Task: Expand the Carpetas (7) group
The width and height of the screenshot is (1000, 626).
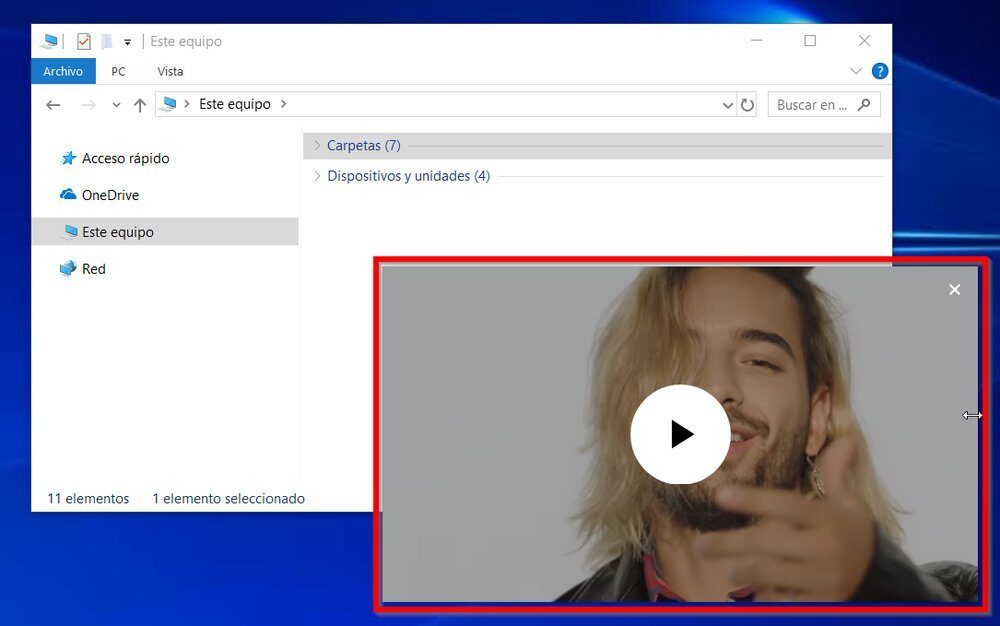Action: pyautogui.click(x=317, y=145)
